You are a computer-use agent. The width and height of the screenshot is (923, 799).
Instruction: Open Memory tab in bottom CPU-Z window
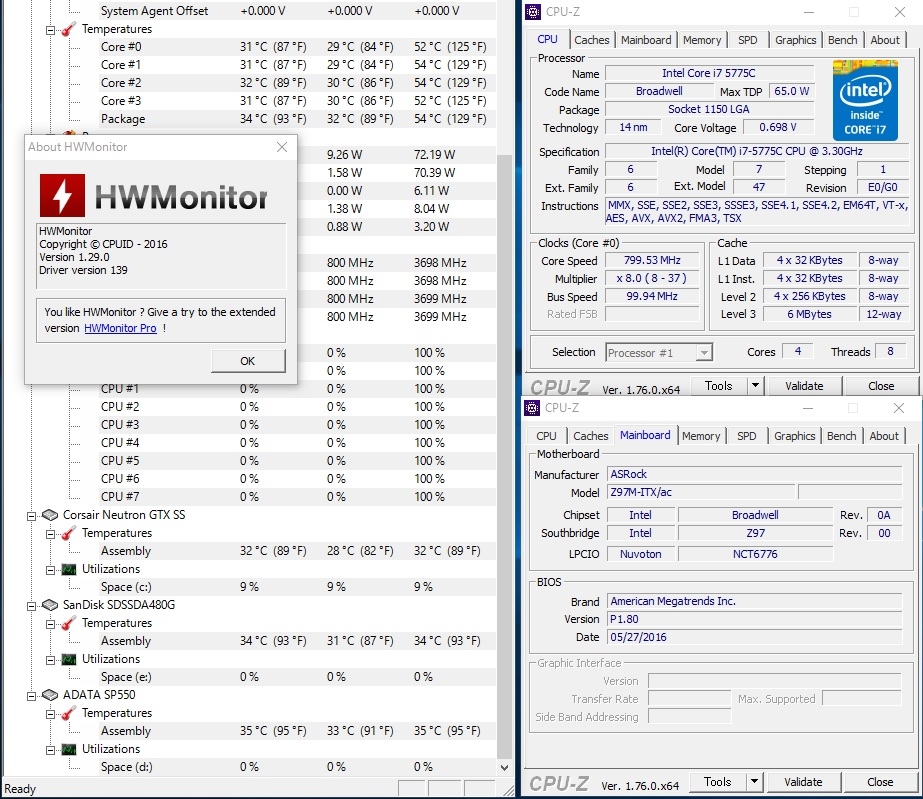[x=700, y=436]
